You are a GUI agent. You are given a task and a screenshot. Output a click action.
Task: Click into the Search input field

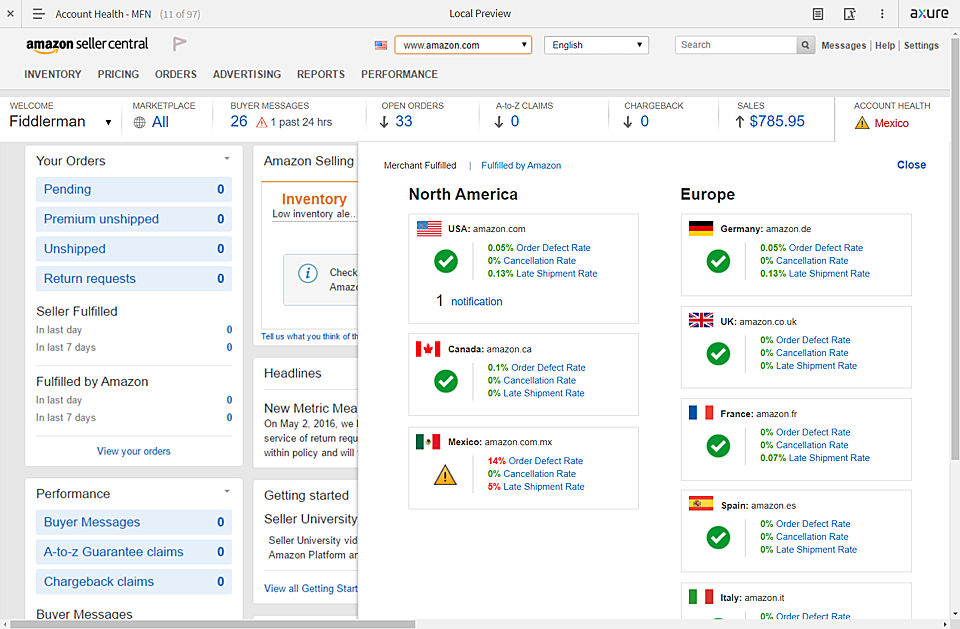tap(735, 45)
